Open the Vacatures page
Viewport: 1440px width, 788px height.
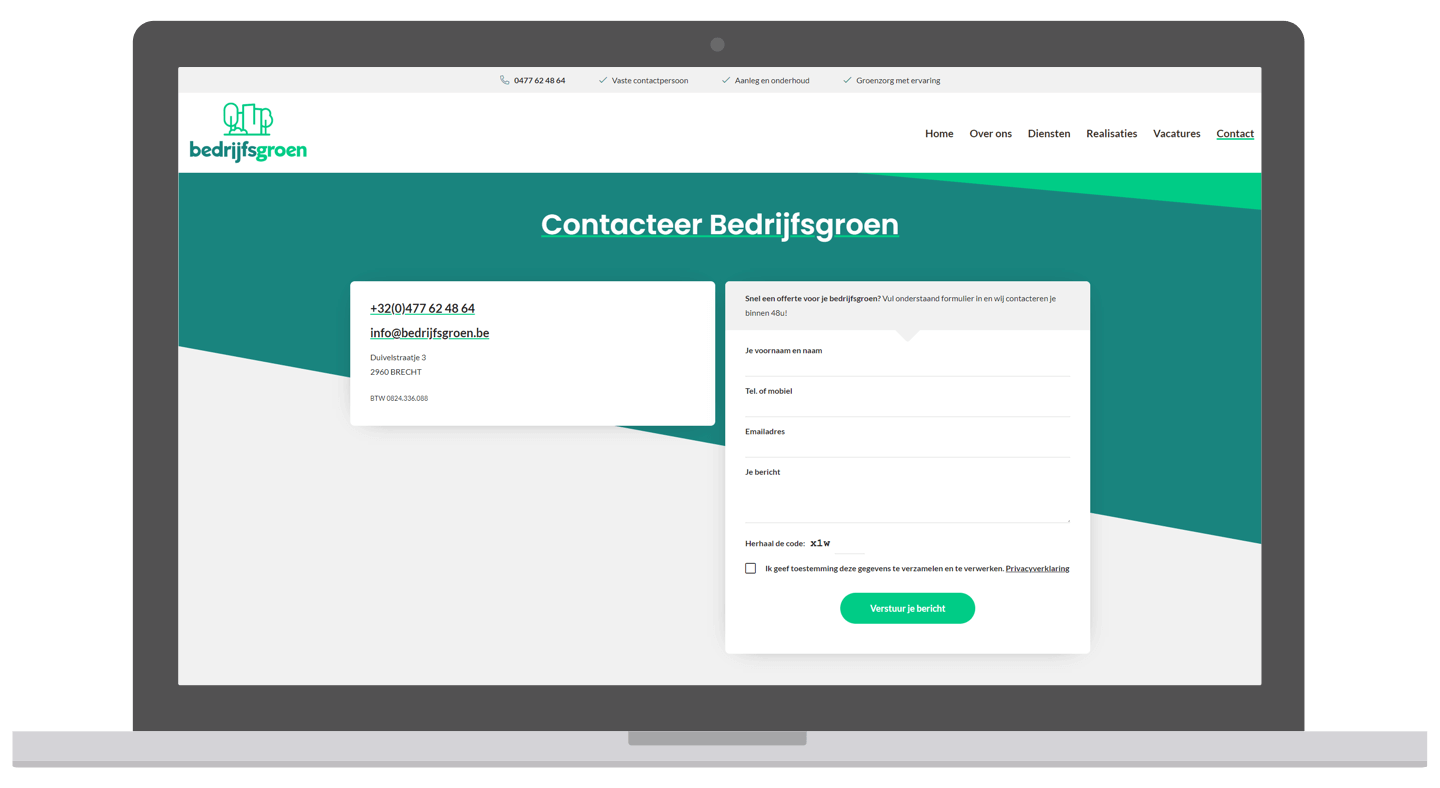tap(1177, 133)
